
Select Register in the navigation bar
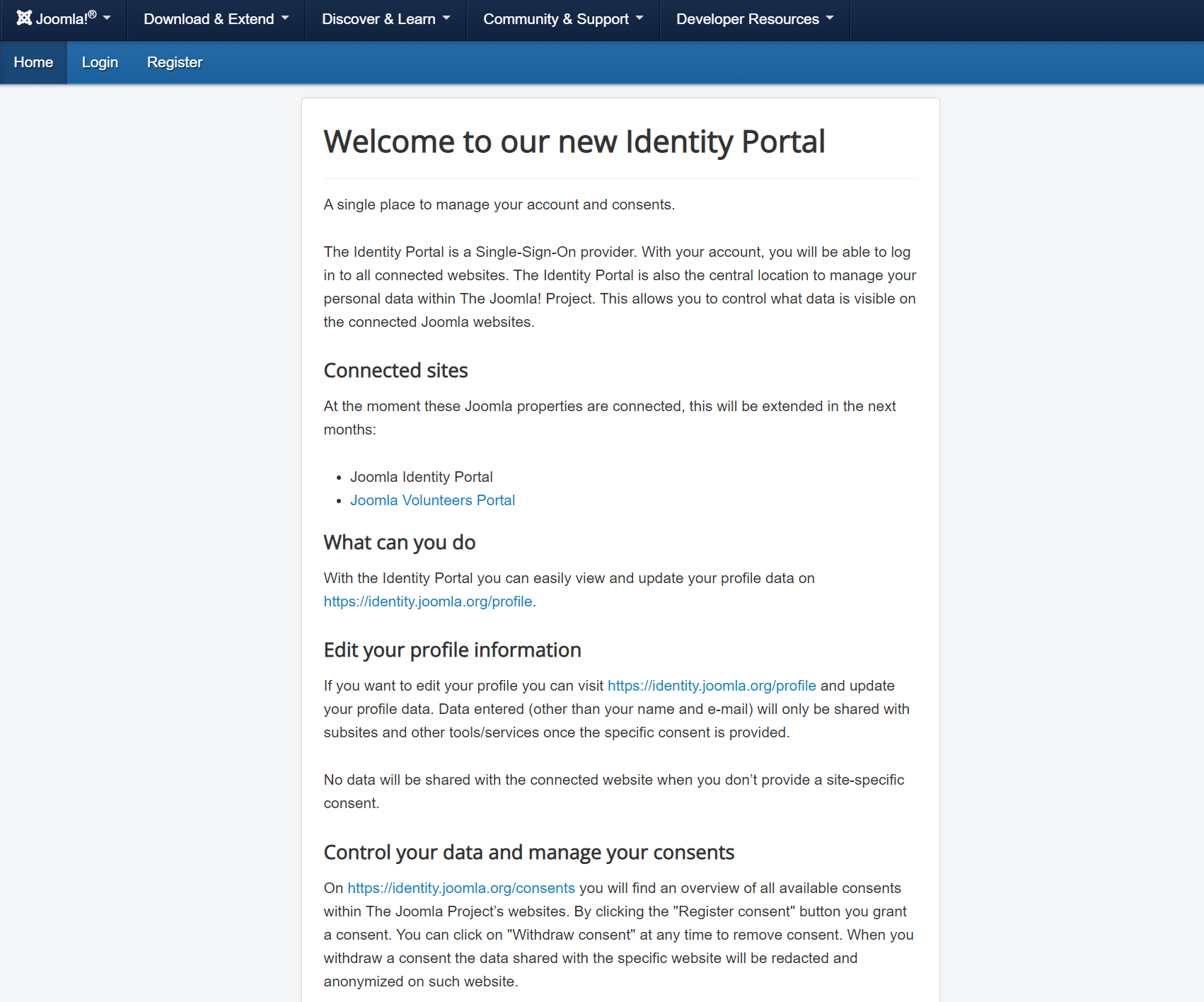click(x=175, y=62)
